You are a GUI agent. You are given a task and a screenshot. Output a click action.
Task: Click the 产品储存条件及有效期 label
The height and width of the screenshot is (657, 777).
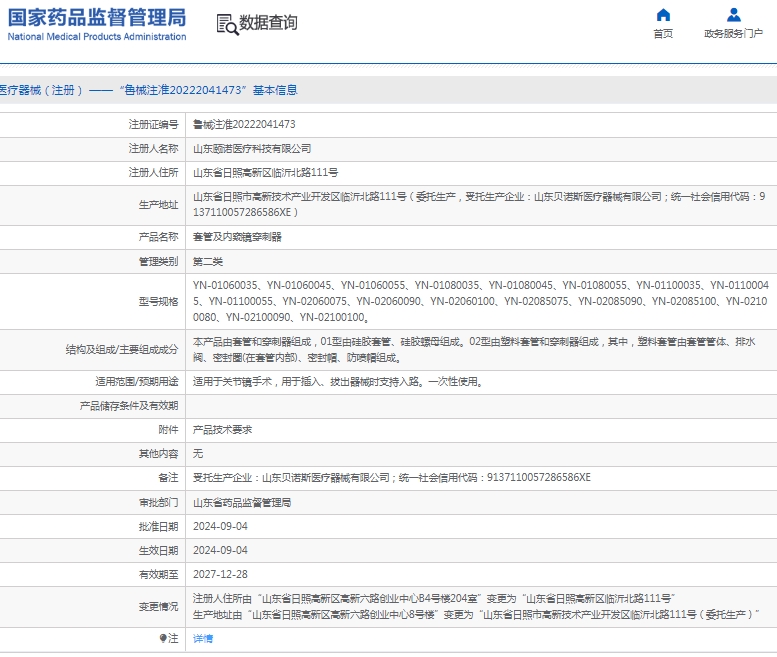129,406
